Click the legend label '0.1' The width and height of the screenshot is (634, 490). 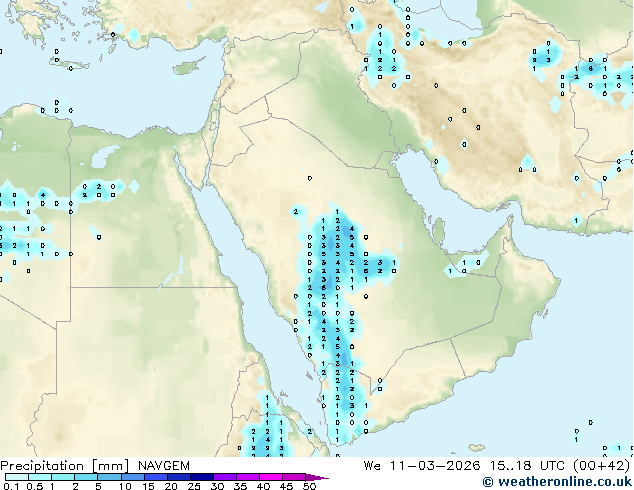[x=11, y=486]
